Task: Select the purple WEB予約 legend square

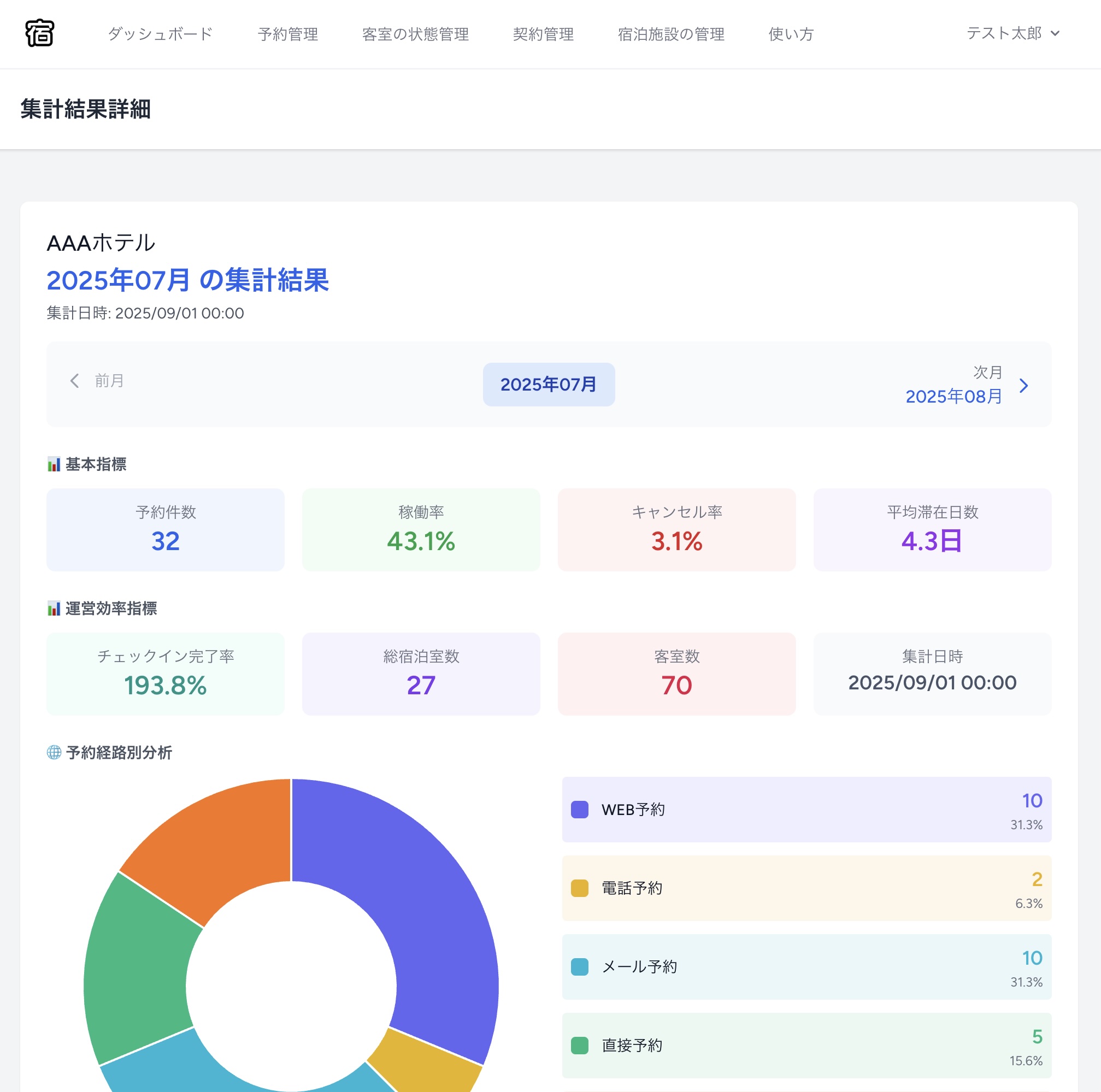Action: [580, 809]
